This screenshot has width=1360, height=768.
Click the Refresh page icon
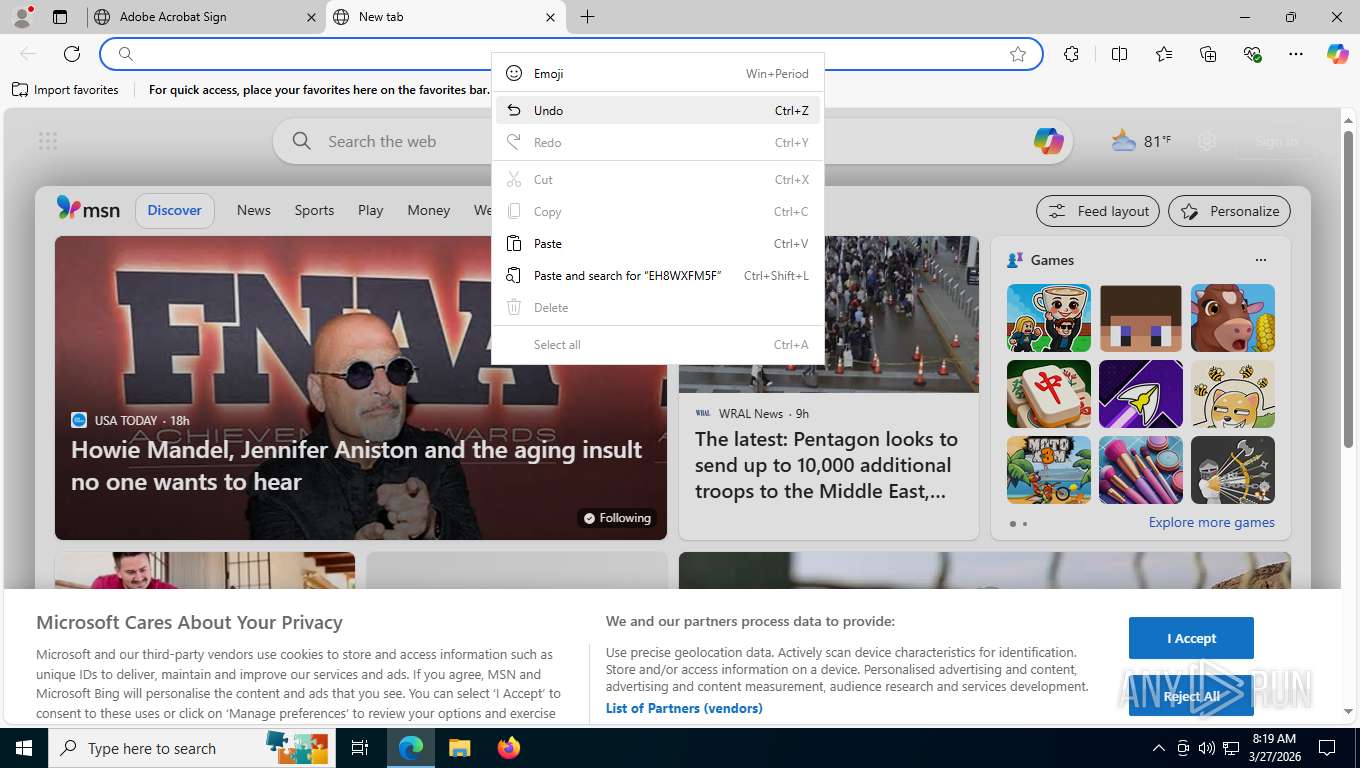[x=72, y=54]
